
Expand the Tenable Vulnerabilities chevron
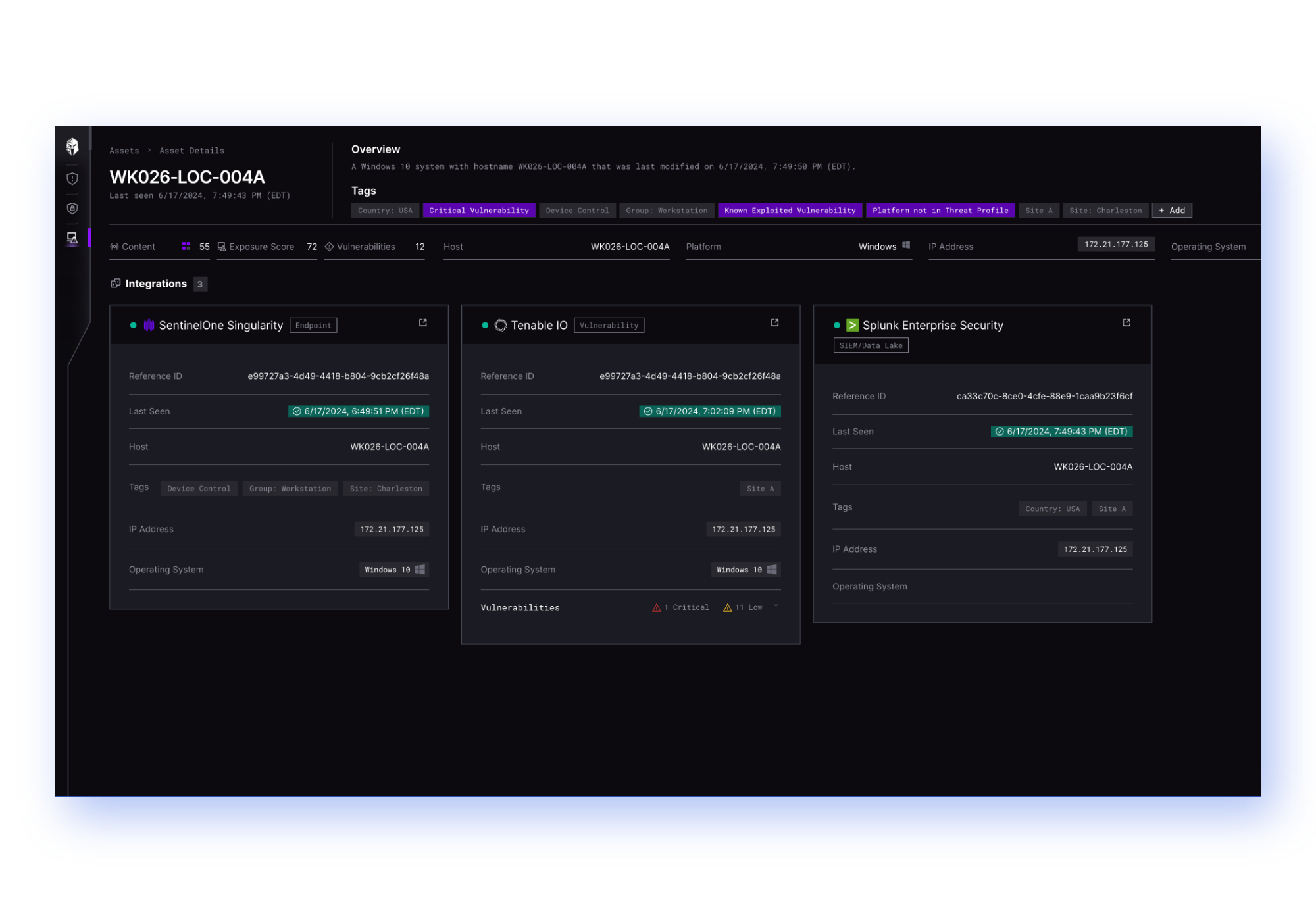(776, 606)
